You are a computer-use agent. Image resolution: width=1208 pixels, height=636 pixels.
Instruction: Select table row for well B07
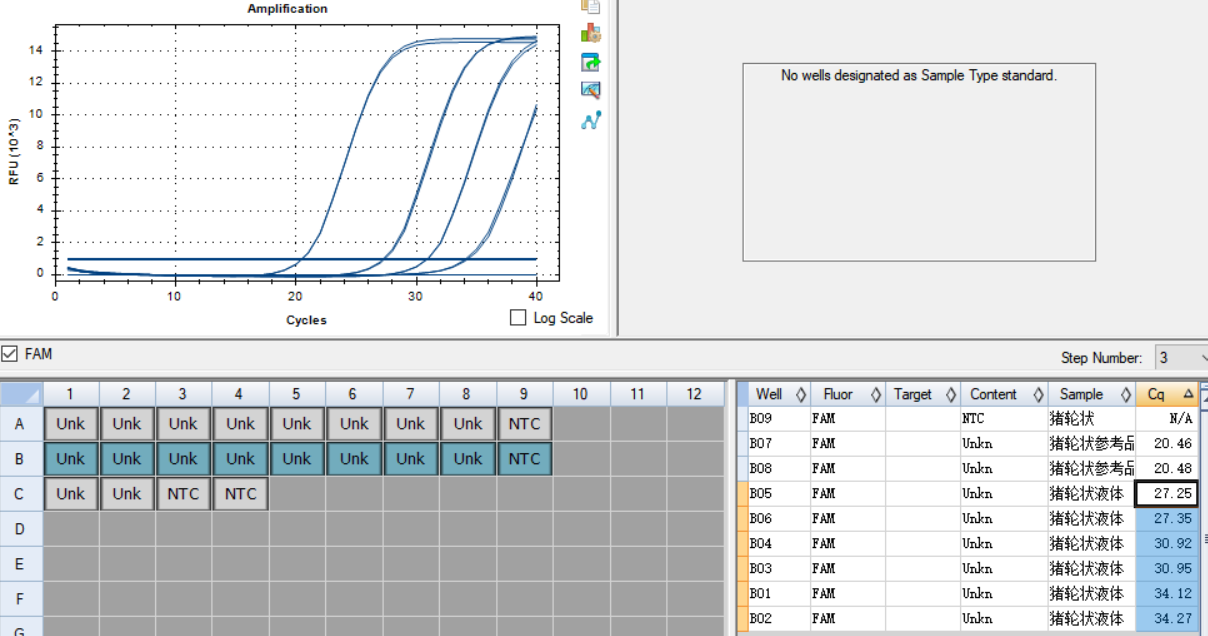pyautogui.click(x=967, y=444)
